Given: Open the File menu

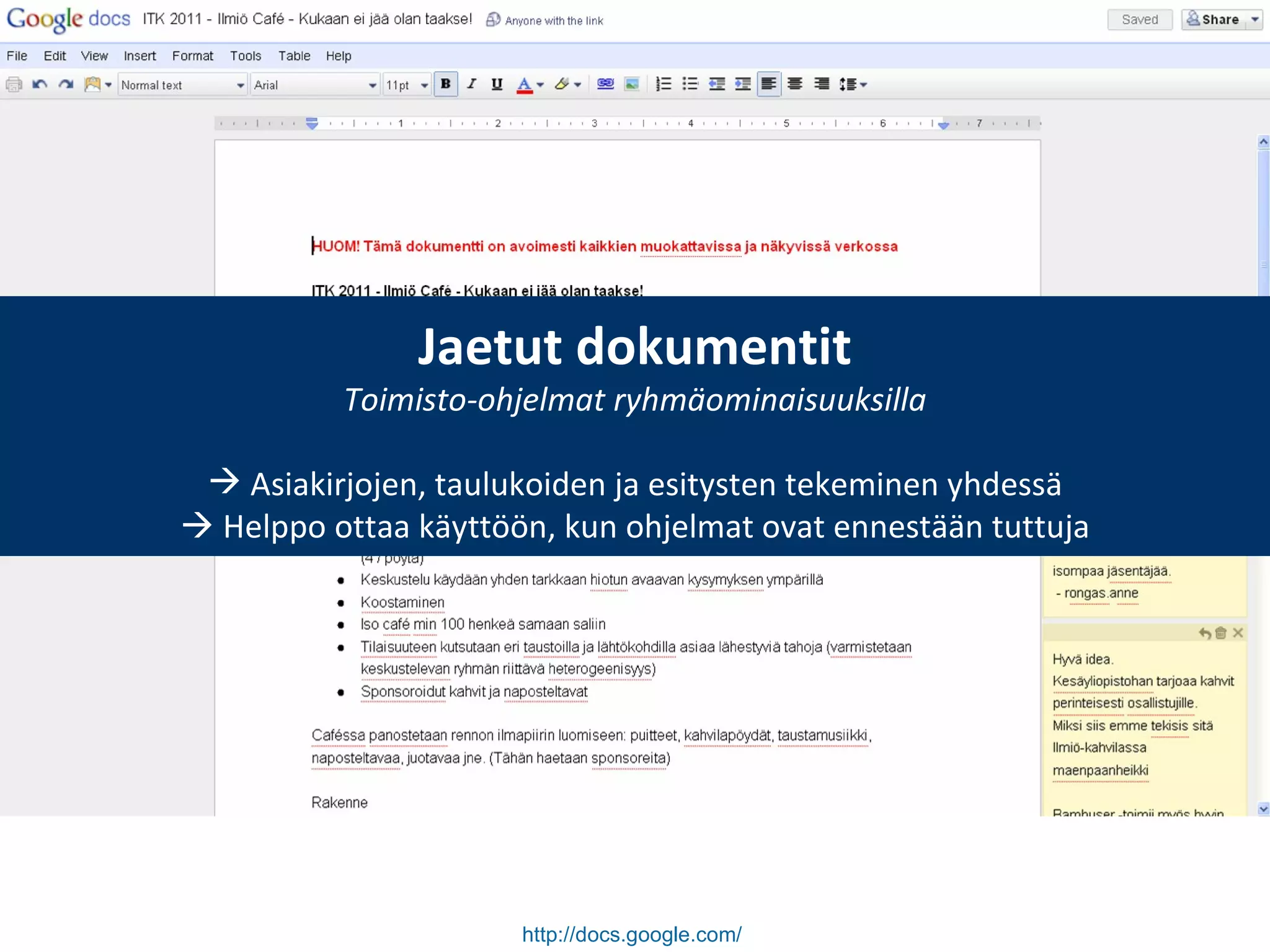Looking at the screenshot, I should [x=17, y=56].
